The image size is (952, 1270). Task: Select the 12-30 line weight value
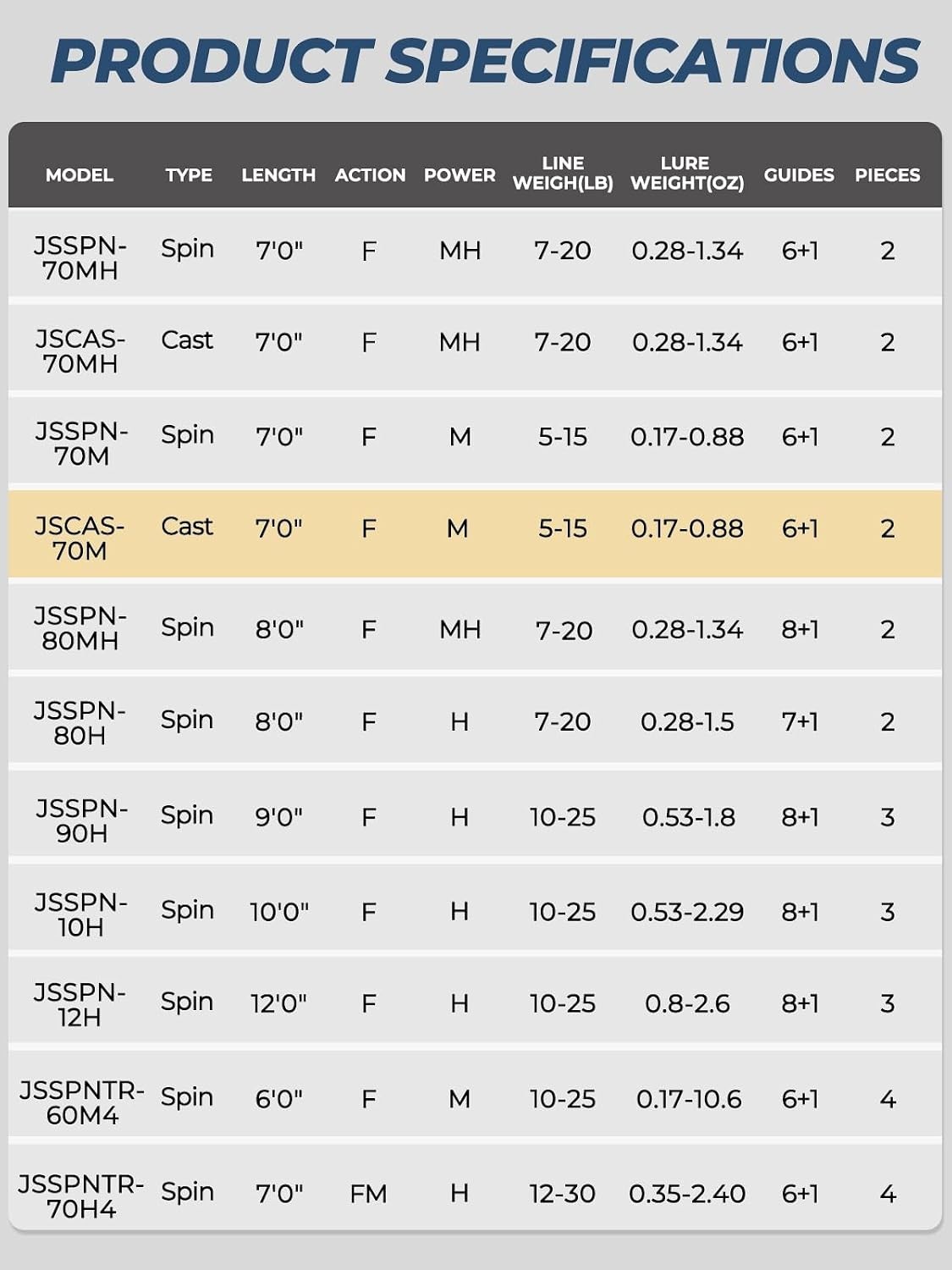tap(562, 1194)
